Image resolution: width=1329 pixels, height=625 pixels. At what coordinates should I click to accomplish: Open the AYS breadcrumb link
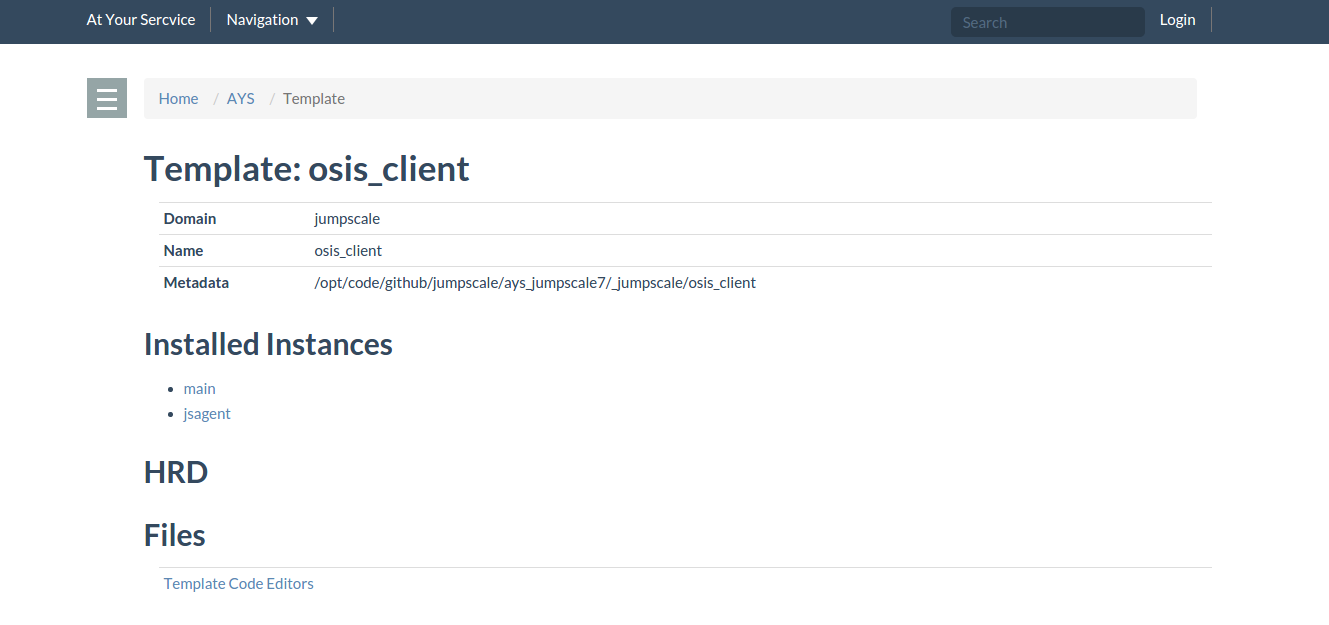tap(240, 98)
